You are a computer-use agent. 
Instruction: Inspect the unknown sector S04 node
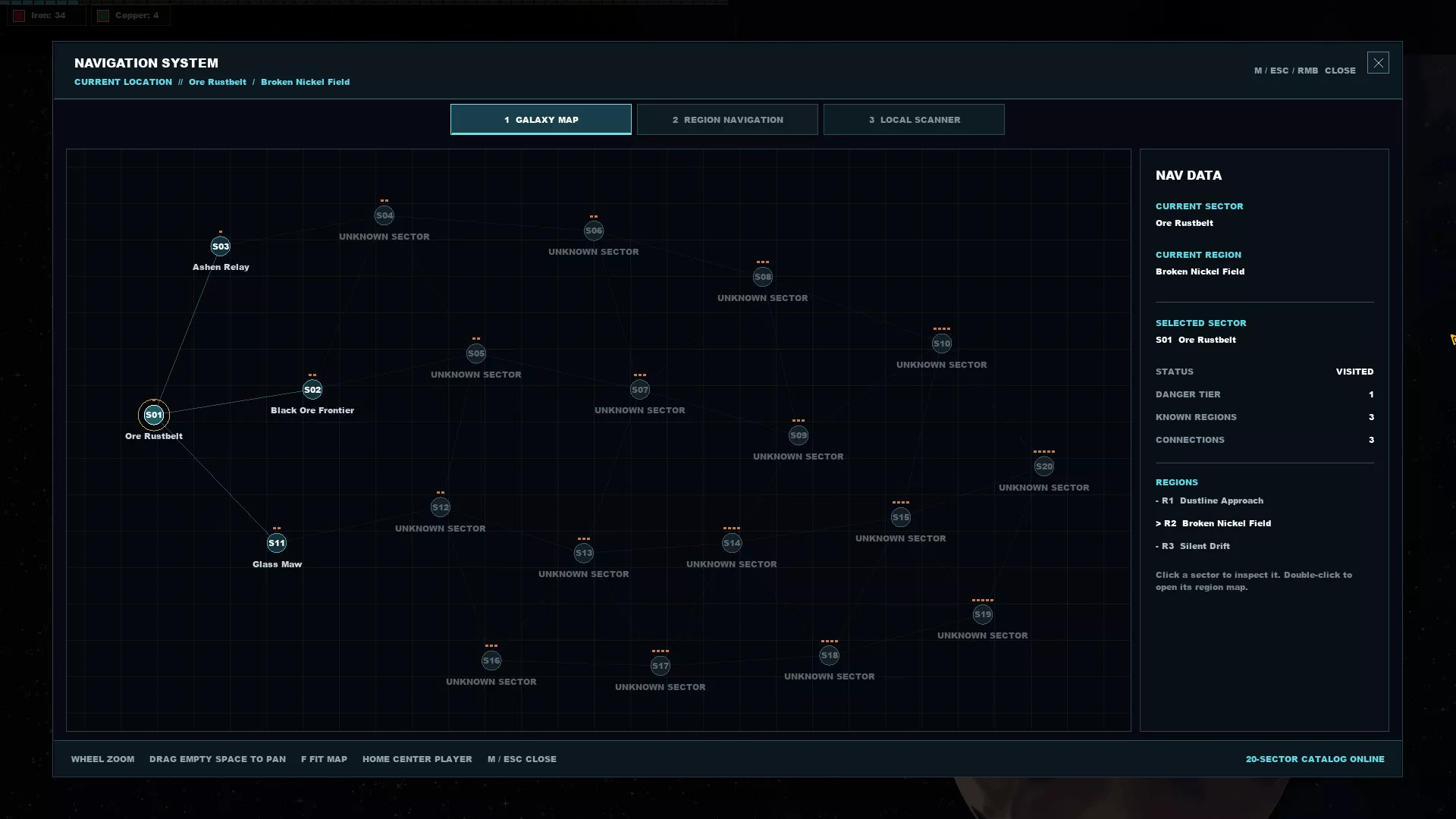pos(384,215)
